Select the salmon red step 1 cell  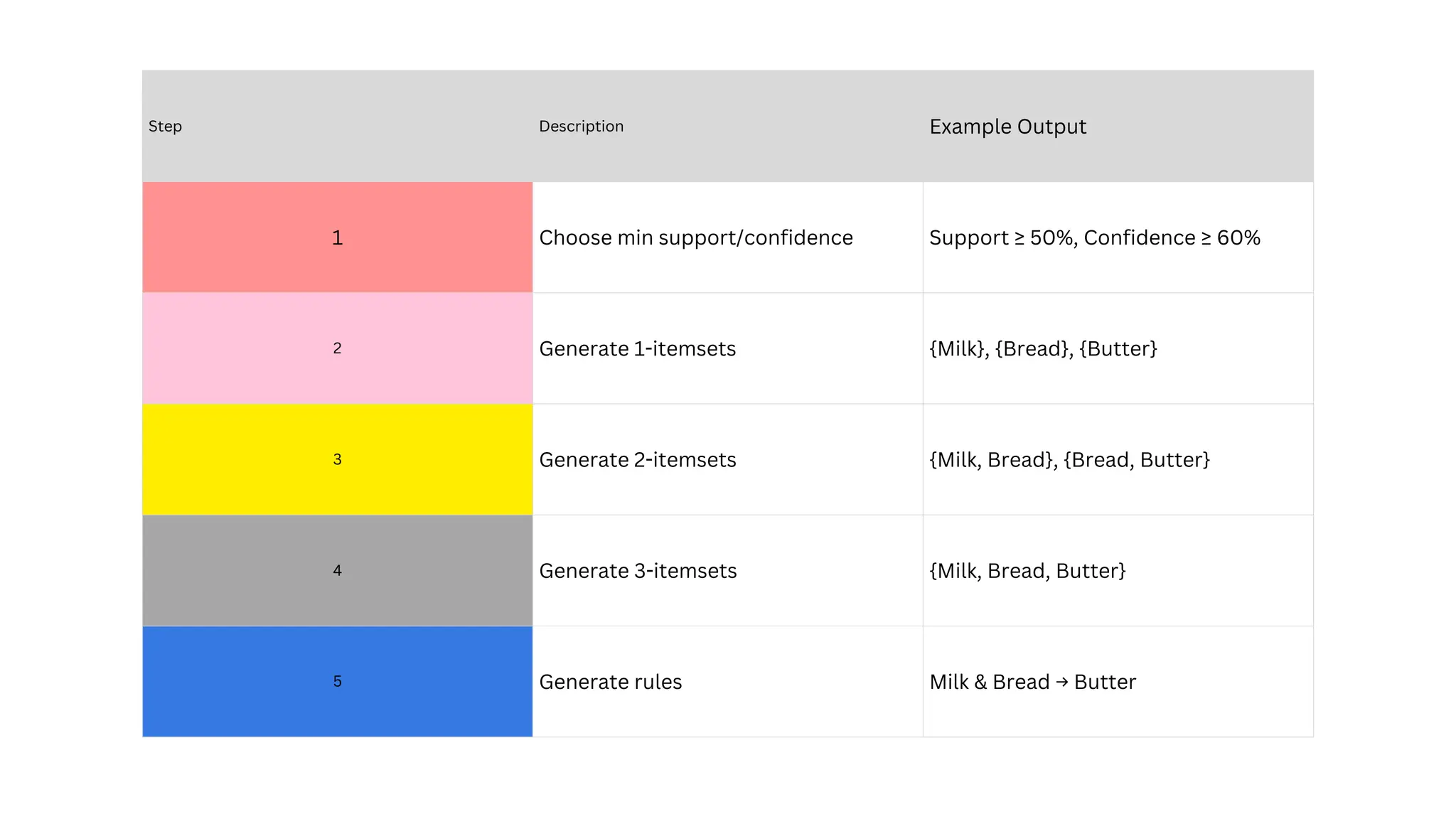coord(337,237)
